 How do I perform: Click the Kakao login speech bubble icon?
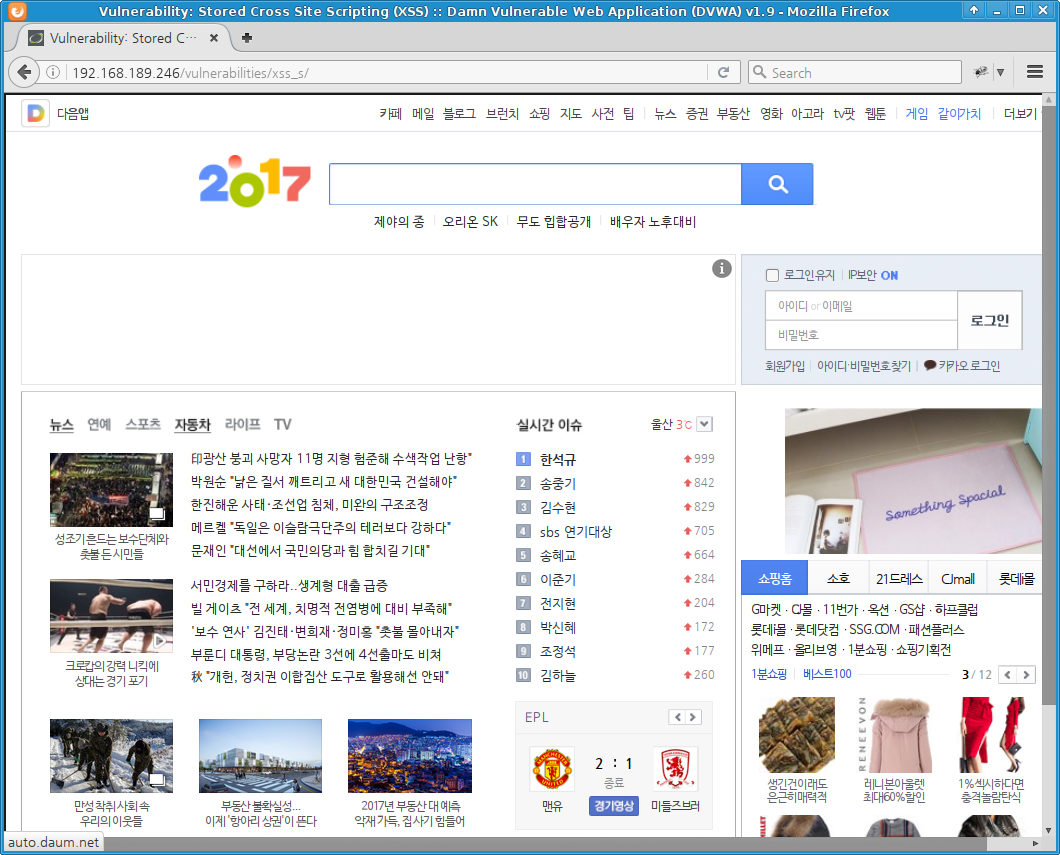tap(930, 365)
